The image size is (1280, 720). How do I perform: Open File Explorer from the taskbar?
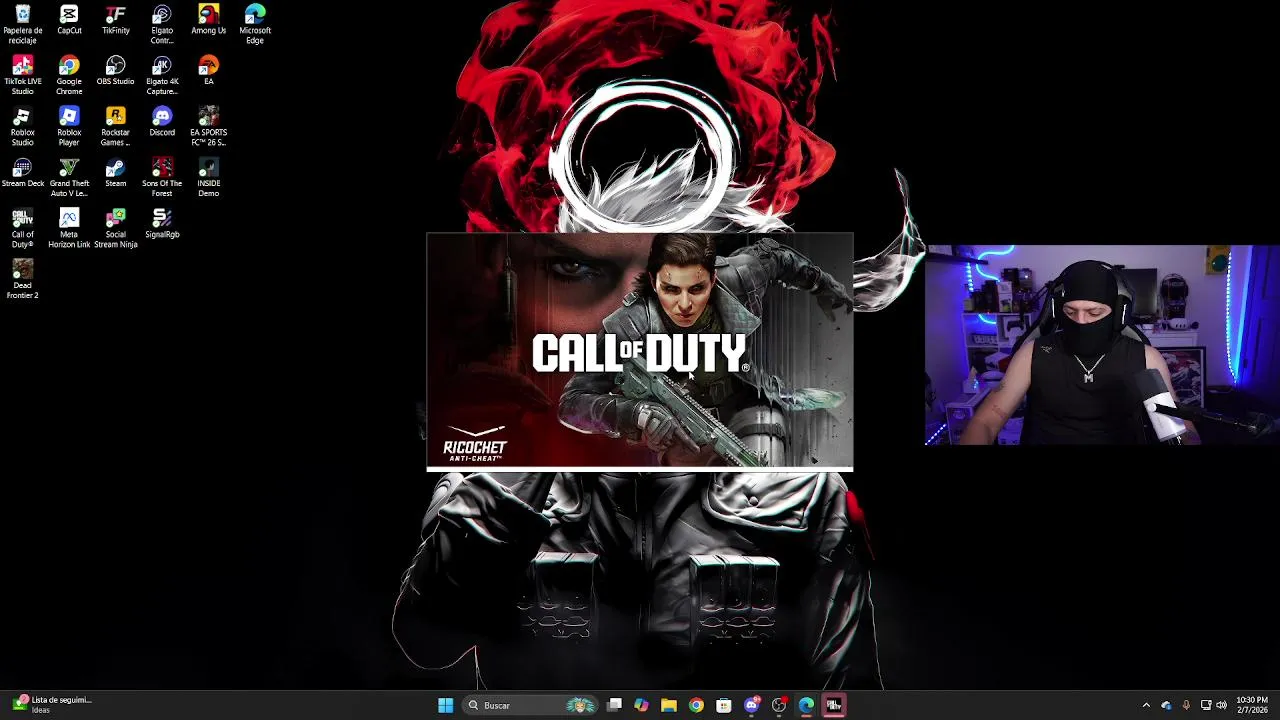[668, 705]
